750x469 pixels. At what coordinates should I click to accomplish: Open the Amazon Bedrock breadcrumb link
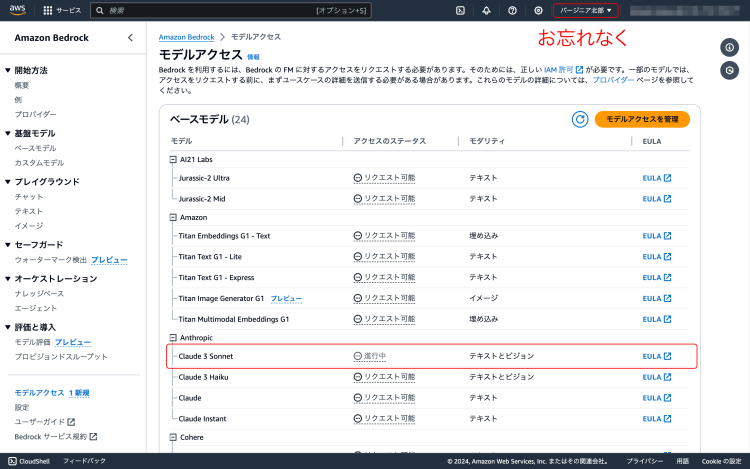pos(187,37)
